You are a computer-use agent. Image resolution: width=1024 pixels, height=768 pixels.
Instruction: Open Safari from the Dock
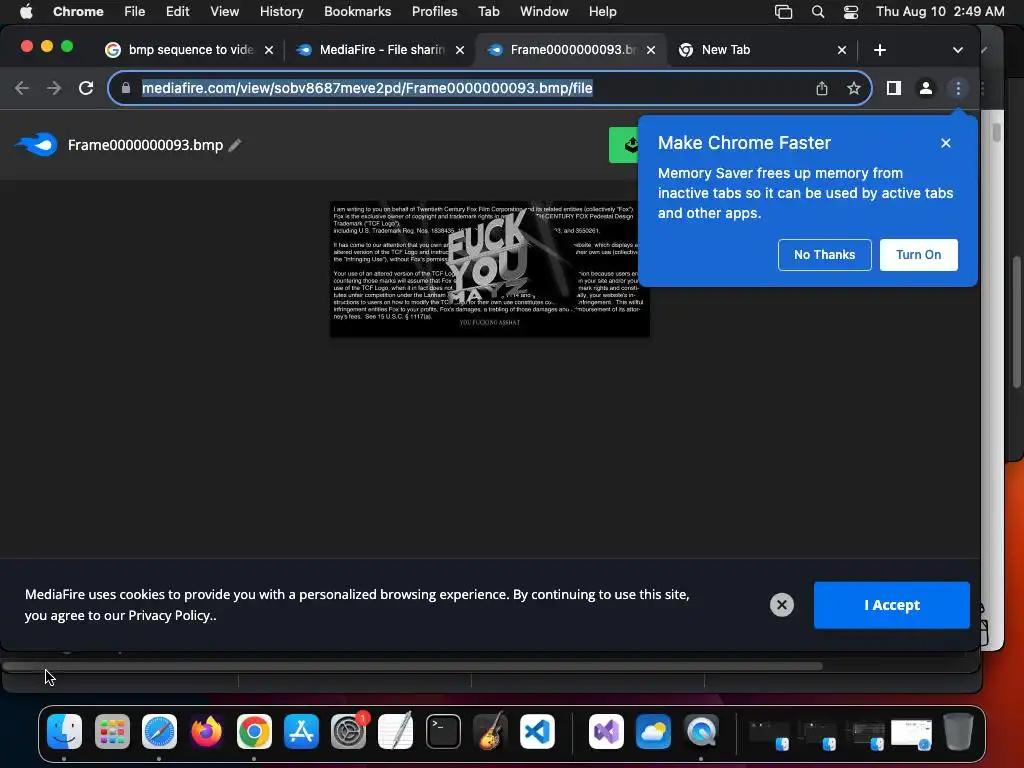tap(159, 731)
